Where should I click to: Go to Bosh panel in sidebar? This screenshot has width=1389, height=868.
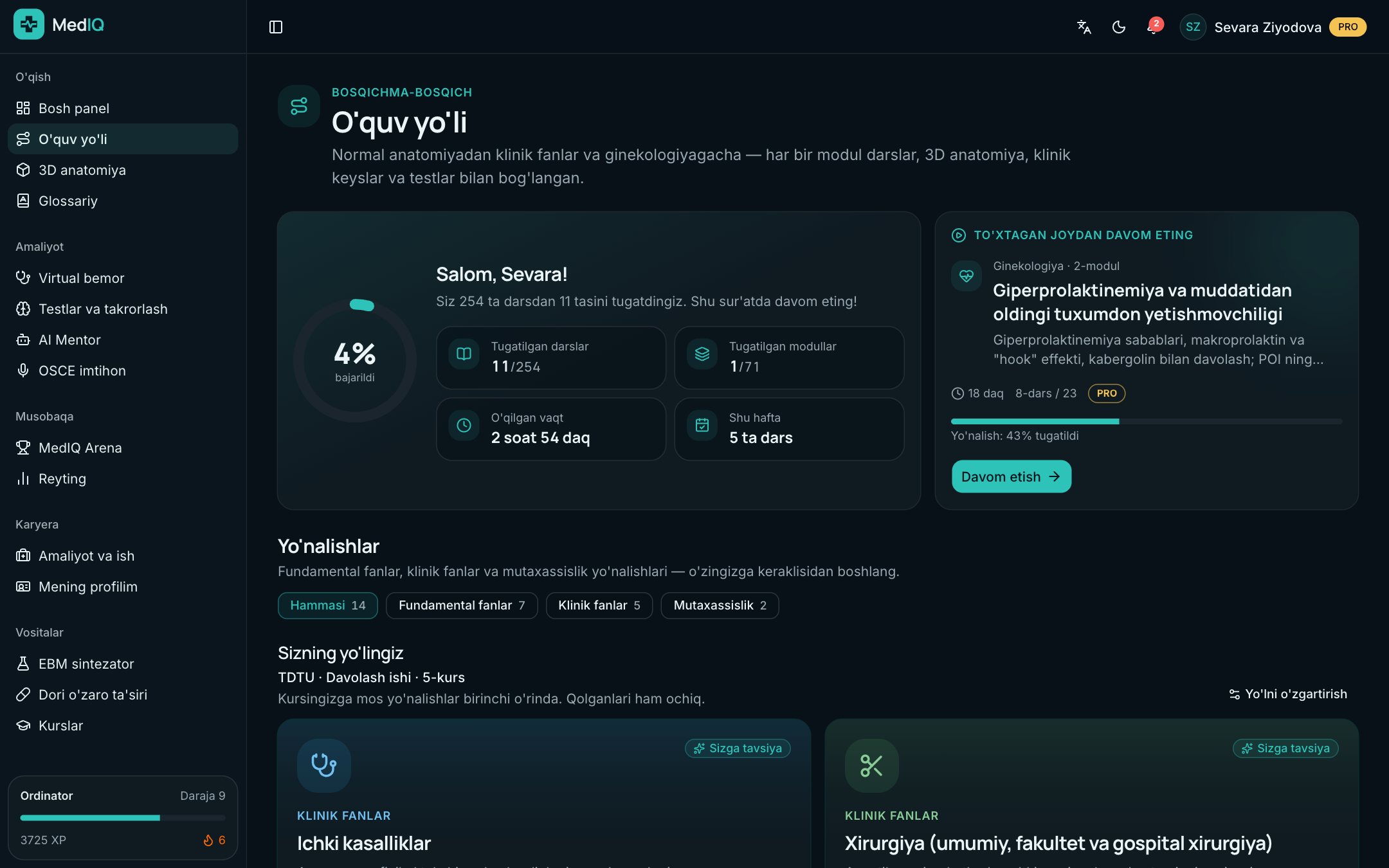point(123,108)
